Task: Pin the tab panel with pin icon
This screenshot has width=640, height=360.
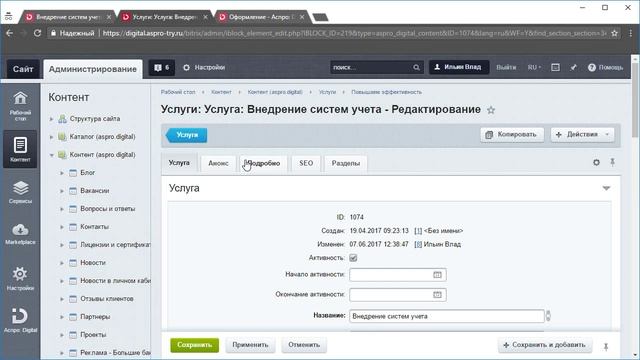Action: tap(612, 162)
